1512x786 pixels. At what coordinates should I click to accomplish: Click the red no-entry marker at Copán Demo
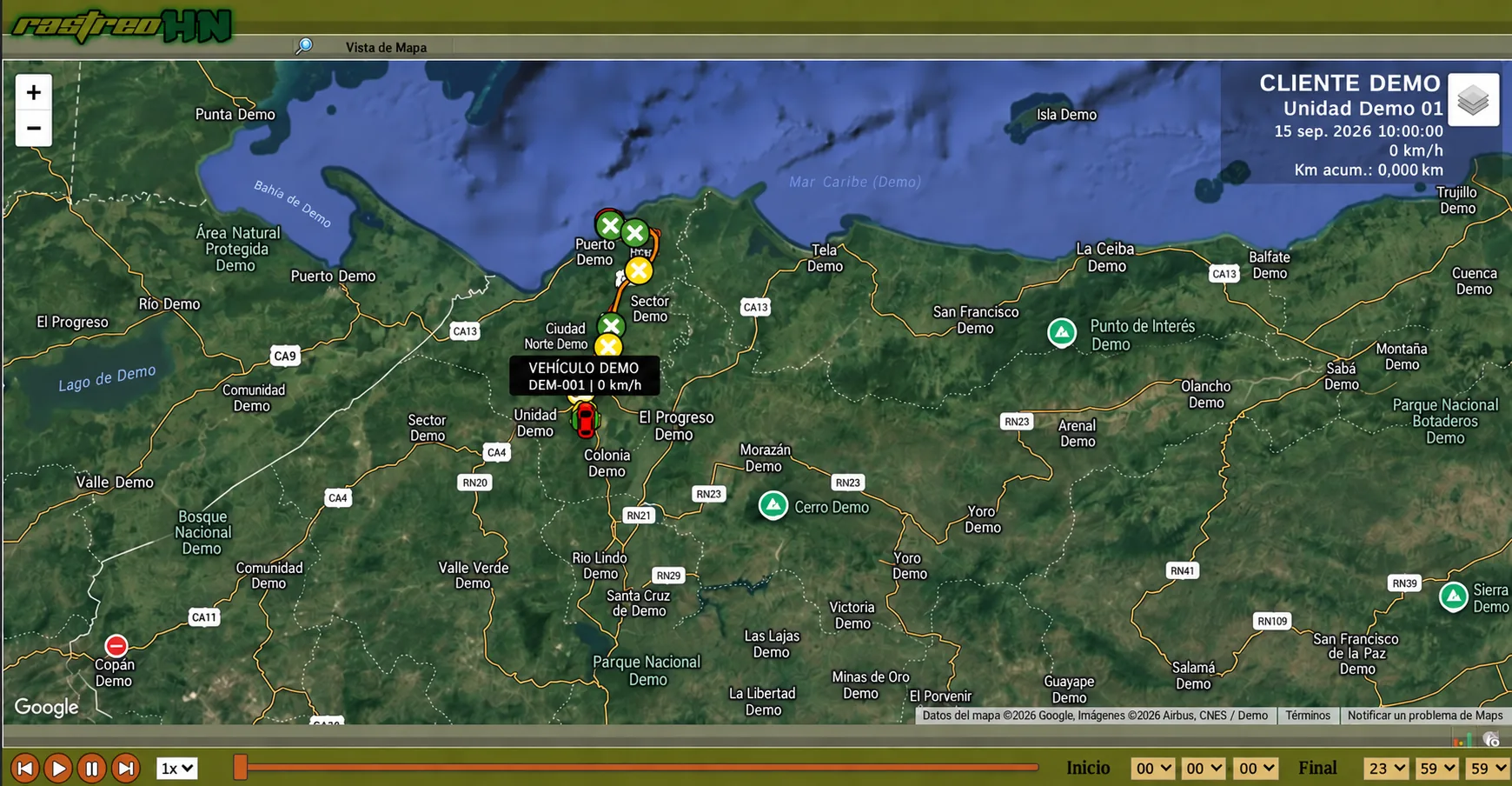point(116,645)
